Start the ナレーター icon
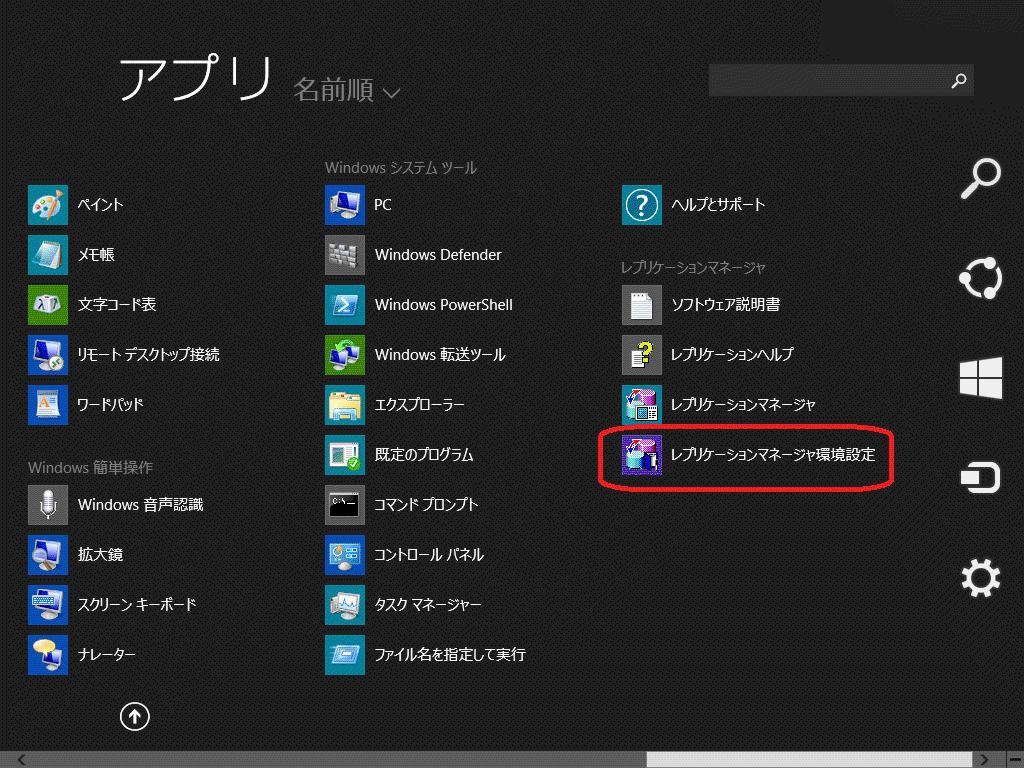The width and height of the screenshot is (1024, 768). click(x=48, y=654)
